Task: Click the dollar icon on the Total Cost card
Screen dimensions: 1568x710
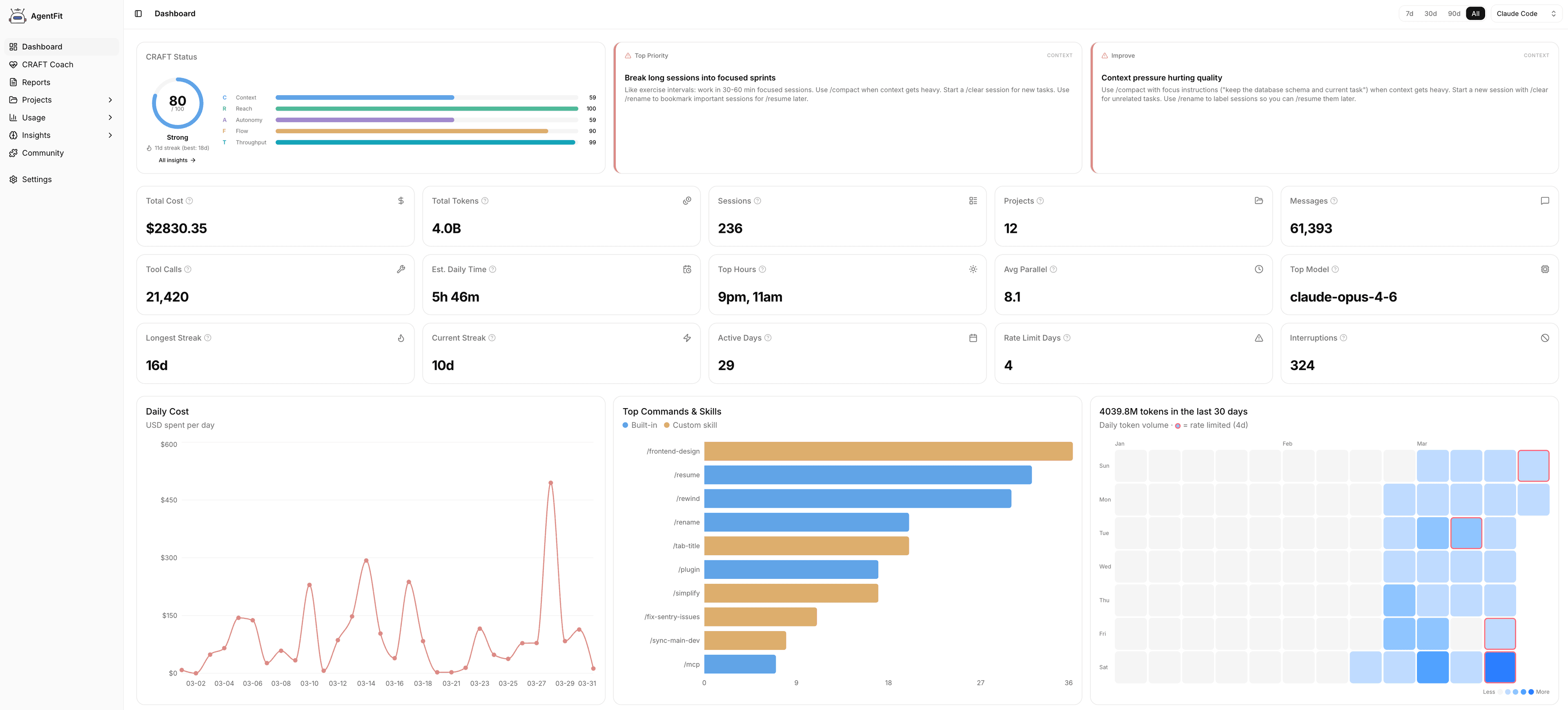Action: pos(401,200)
